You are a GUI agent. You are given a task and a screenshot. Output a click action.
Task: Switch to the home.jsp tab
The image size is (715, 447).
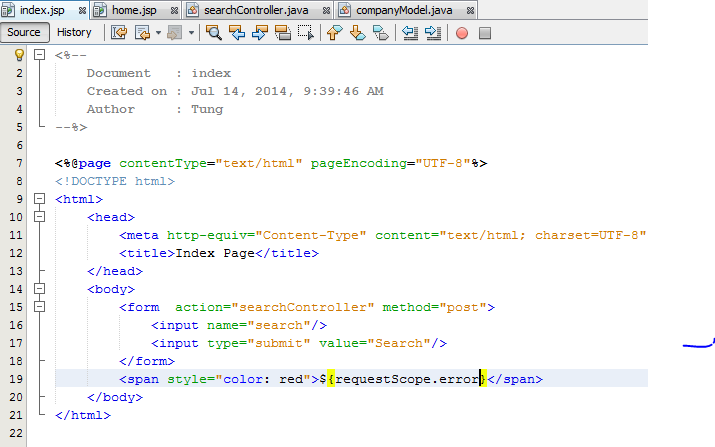[134, 10]
